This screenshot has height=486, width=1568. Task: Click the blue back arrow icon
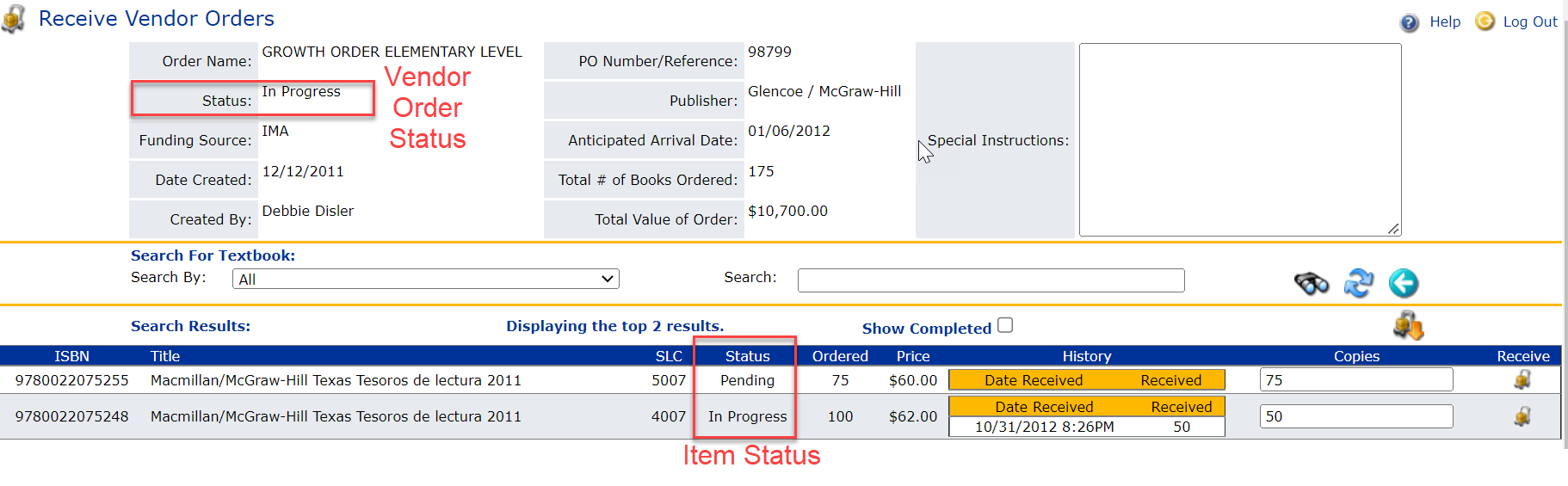pos(1404,283)
